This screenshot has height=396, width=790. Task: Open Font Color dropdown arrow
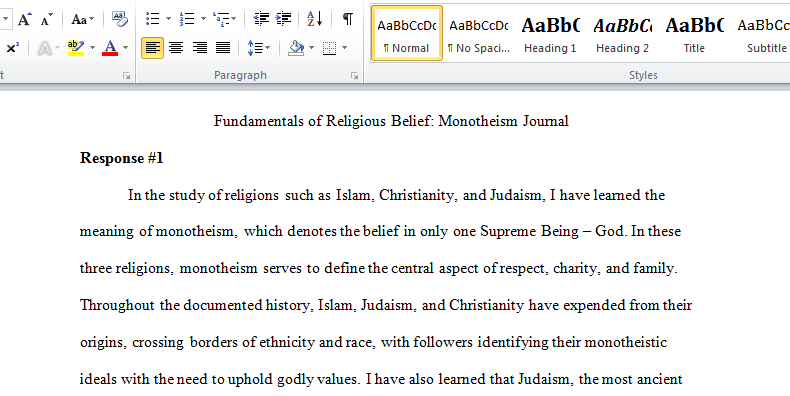pos(125,48)
